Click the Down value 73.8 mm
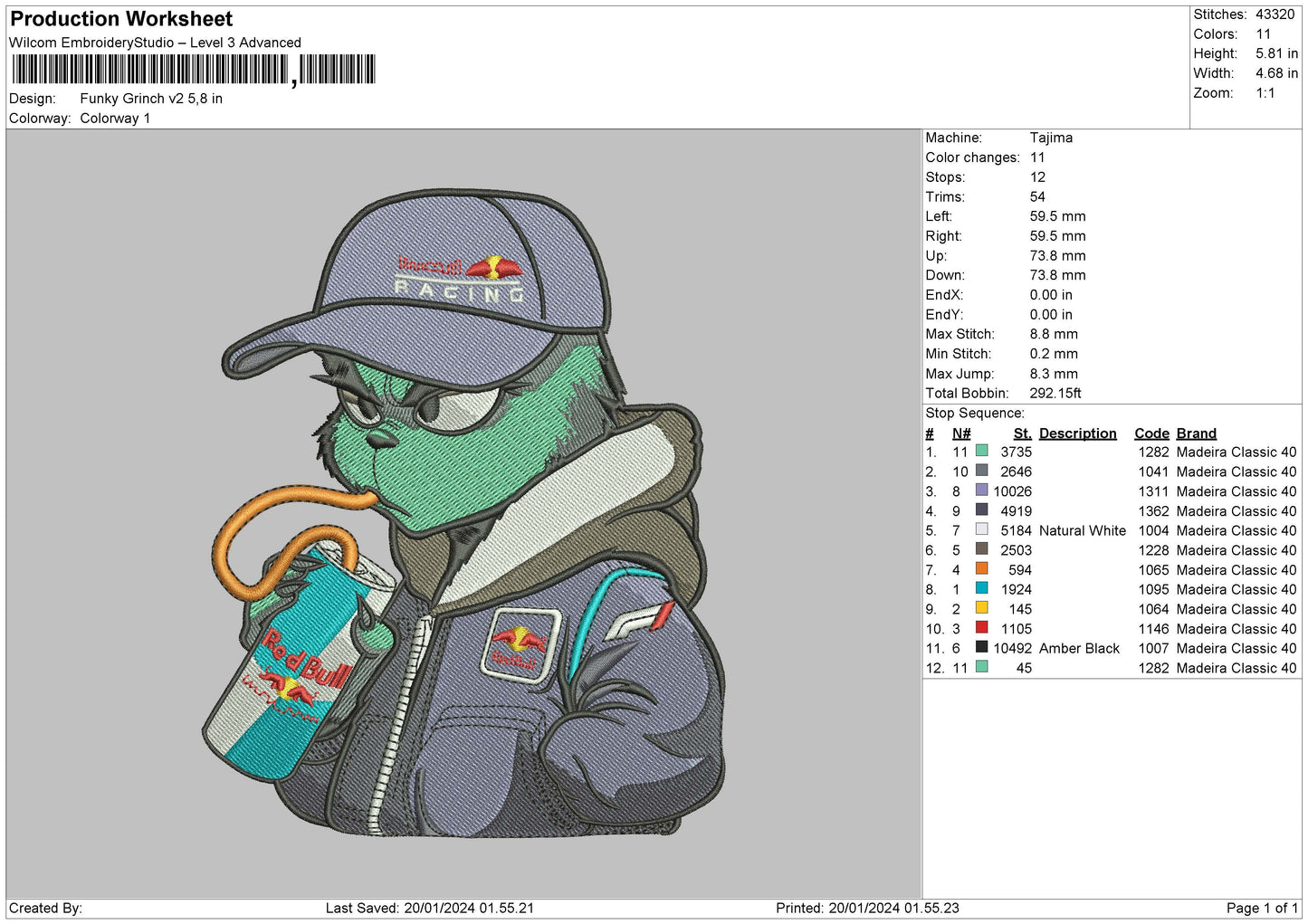The width and height of the screenshot is (1308, 924). point(1057,275)
